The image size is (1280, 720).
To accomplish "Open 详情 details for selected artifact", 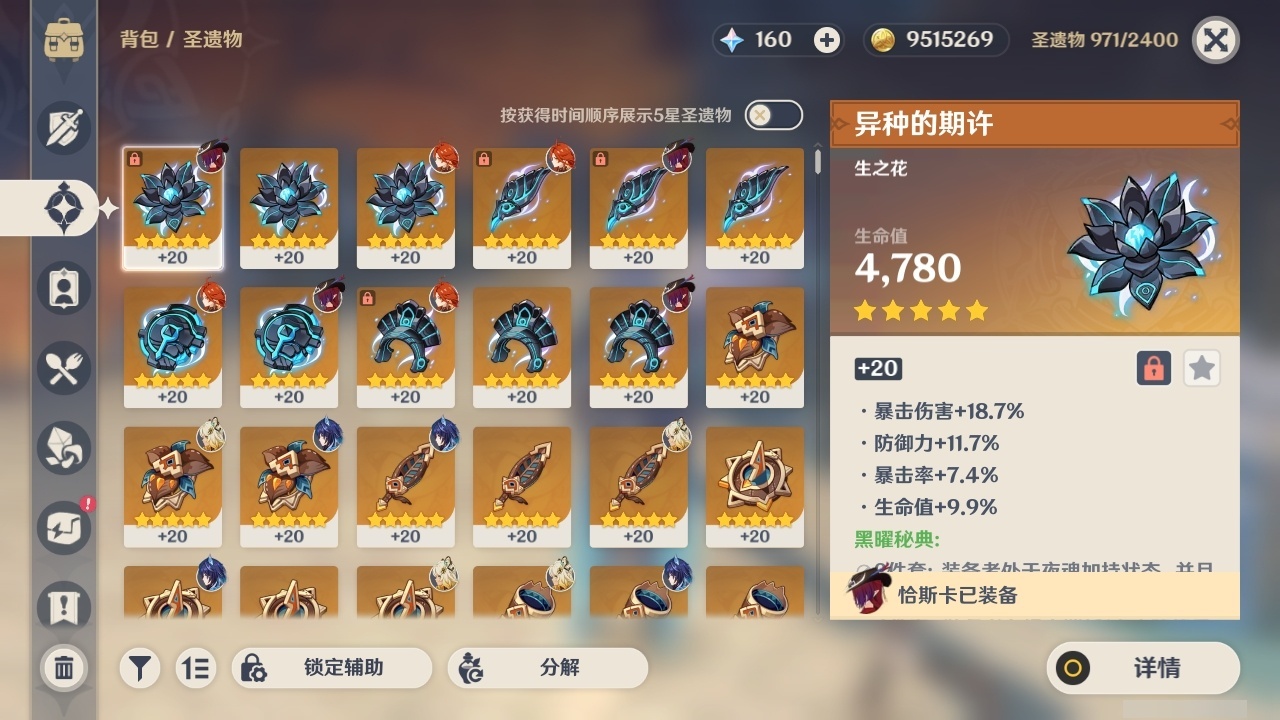I will tap(1143, 668).
